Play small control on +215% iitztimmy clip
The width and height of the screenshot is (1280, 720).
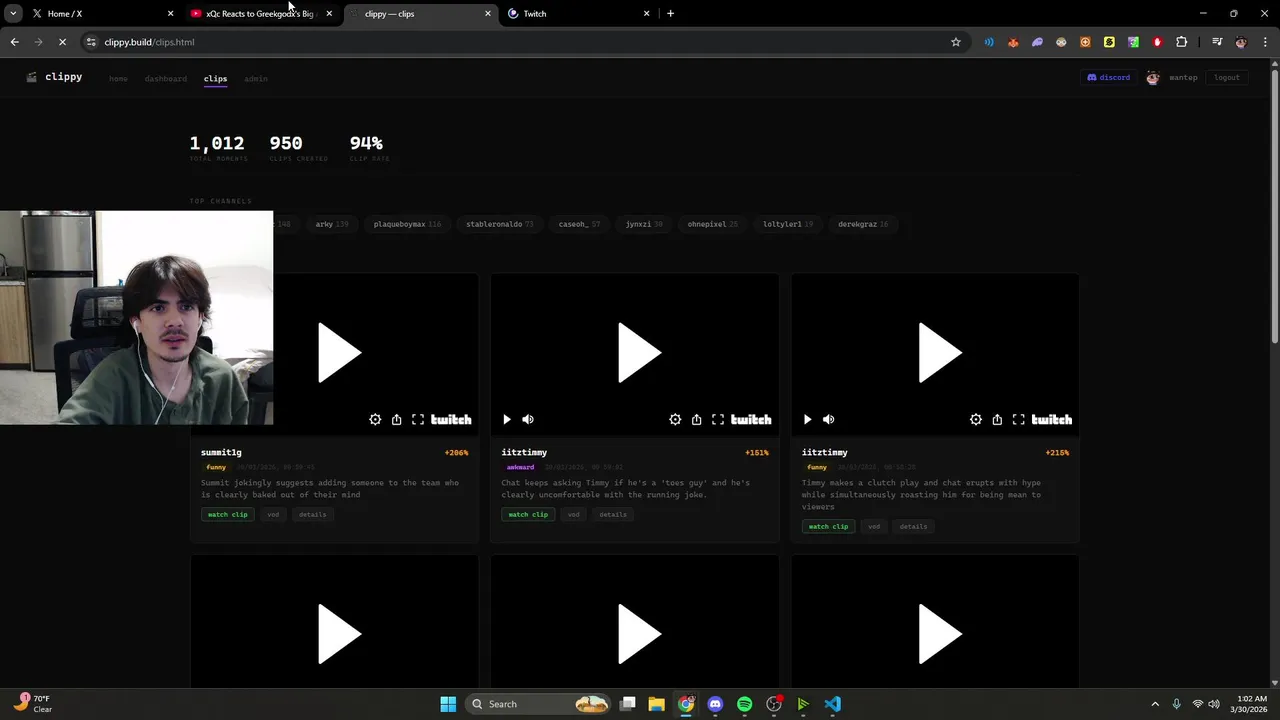pos(807,420)
